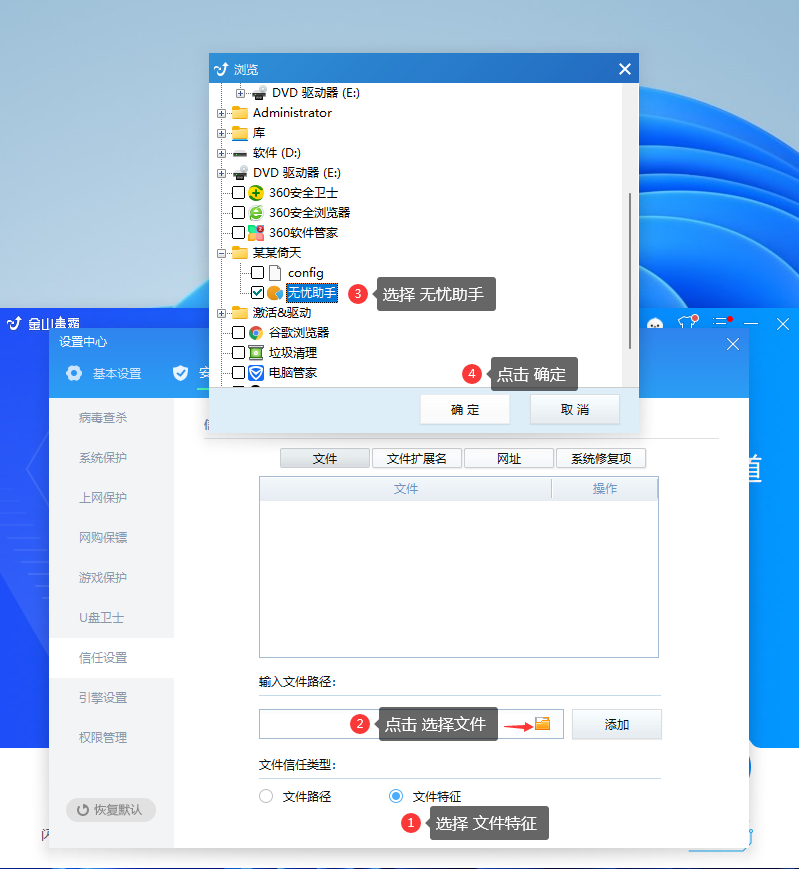799x869 pixels.
Task: Check the 360安全浏览器 checkbox
Action: [x=238, y=213]
